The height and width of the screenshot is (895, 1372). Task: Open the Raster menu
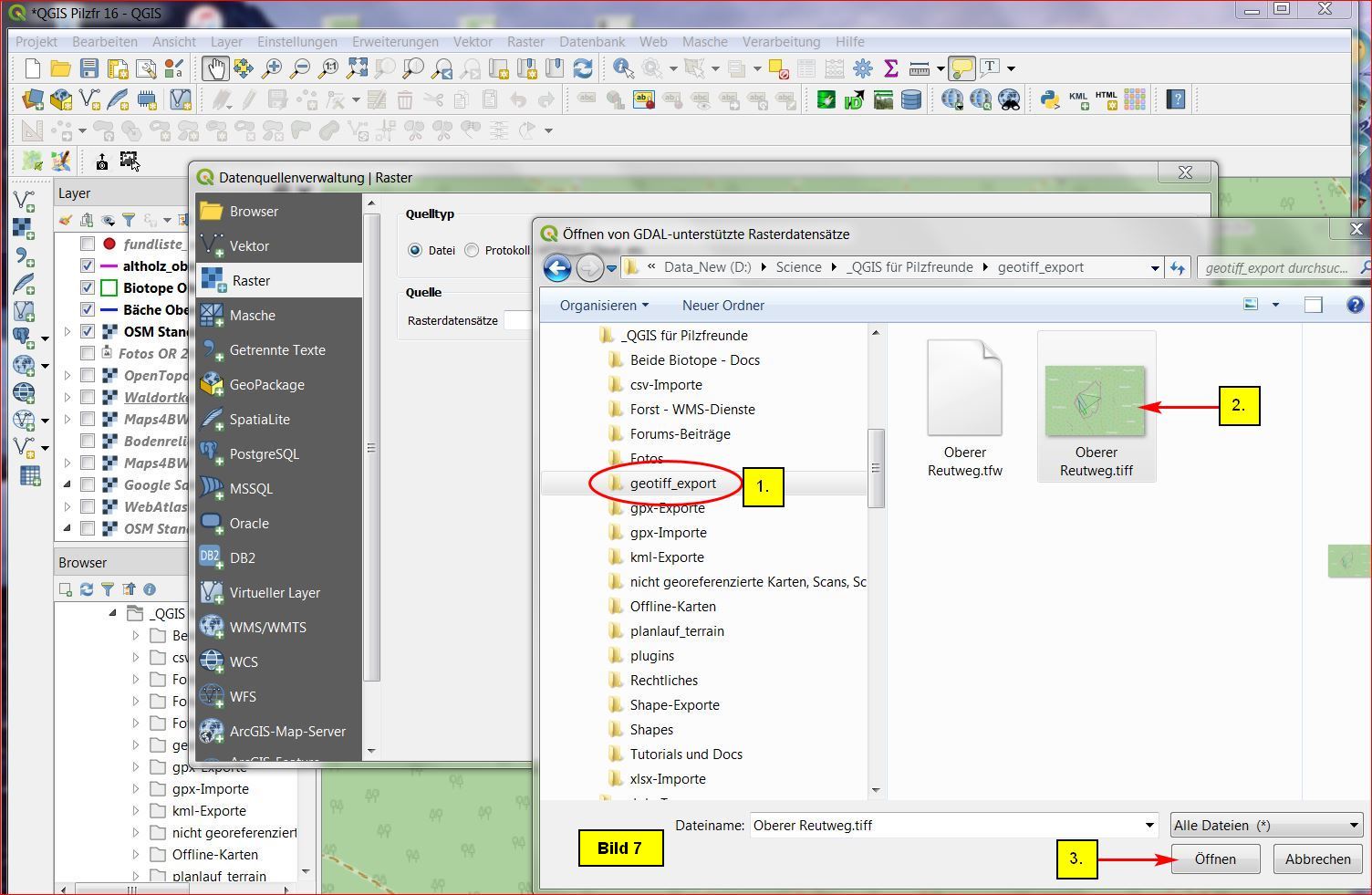(525, 42)
